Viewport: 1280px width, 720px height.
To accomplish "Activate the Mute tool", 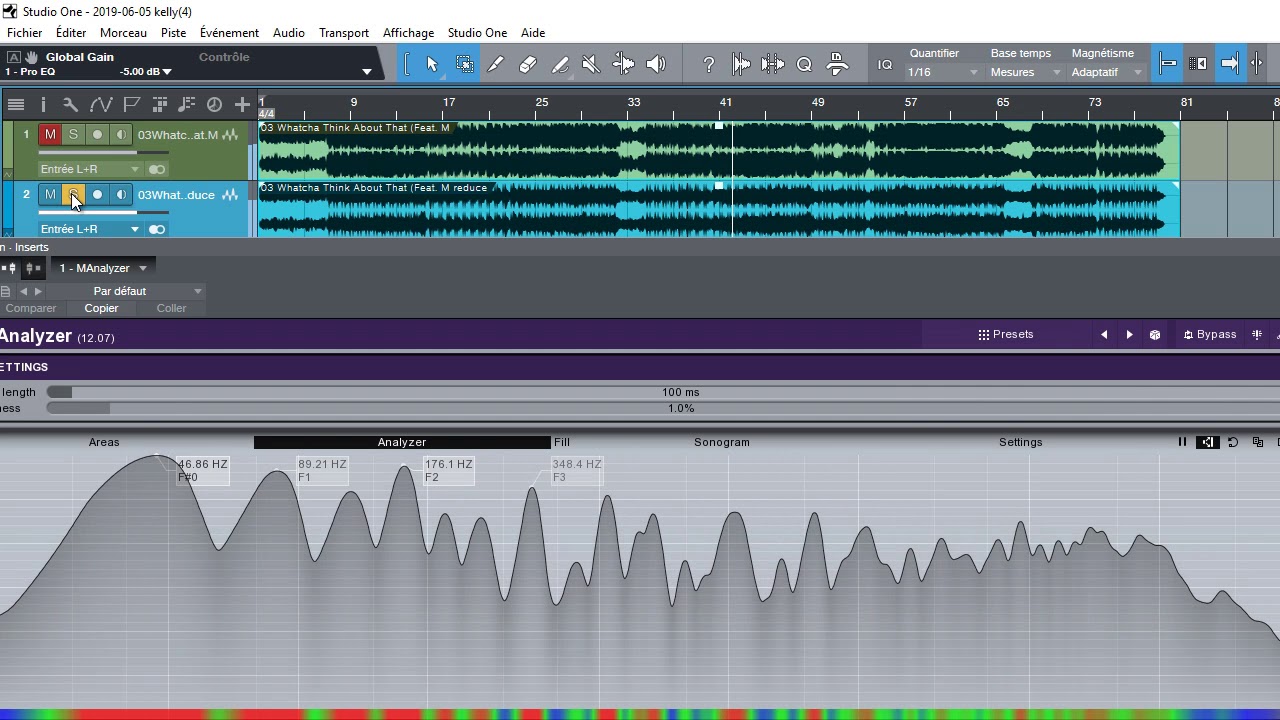I will (x=591, y=64).
